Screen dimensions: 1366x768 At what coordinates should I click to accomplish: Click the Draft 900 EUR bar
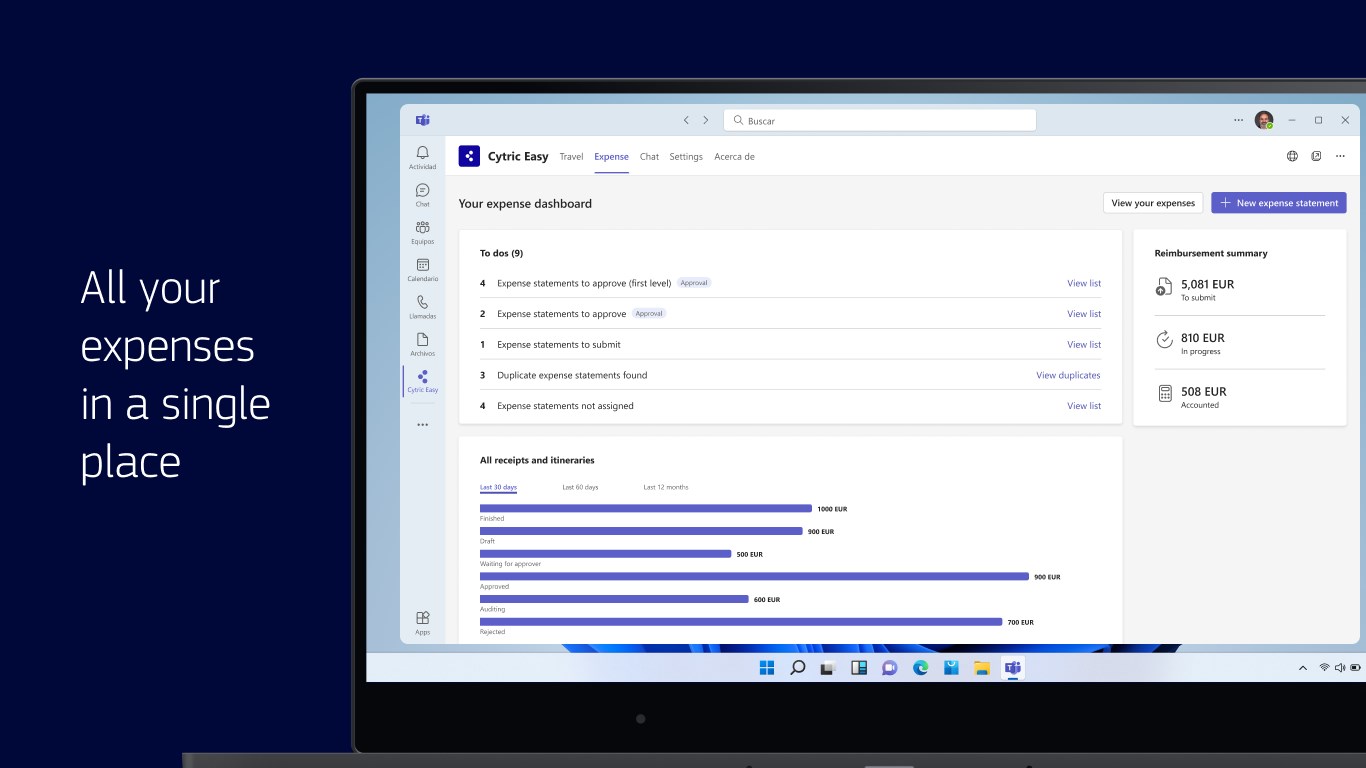[x=641, y=531]
